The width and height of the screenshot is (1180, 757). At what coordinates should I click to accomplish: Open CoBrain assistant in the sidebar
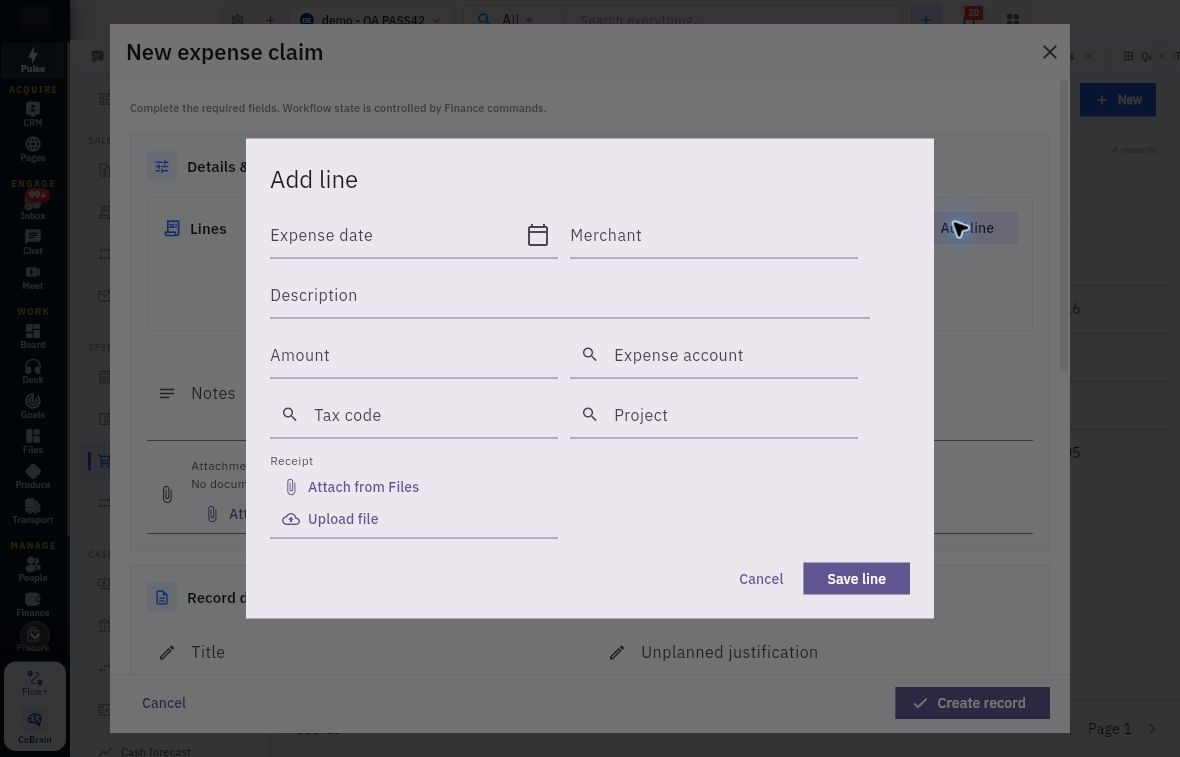(35, 728)
